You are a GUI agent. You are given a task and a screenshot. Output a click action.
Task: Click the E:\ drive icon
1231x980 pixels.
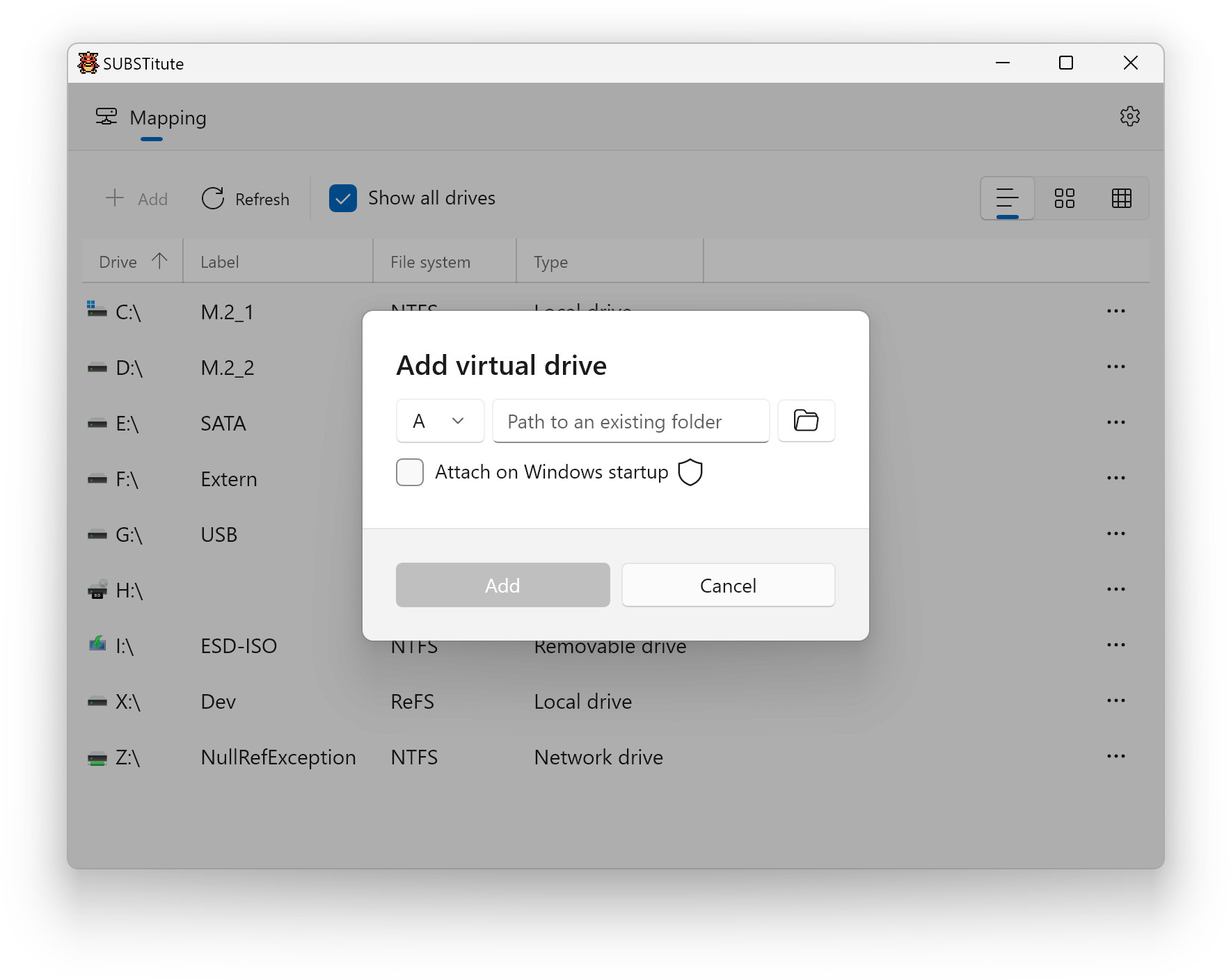coord(97,423)
